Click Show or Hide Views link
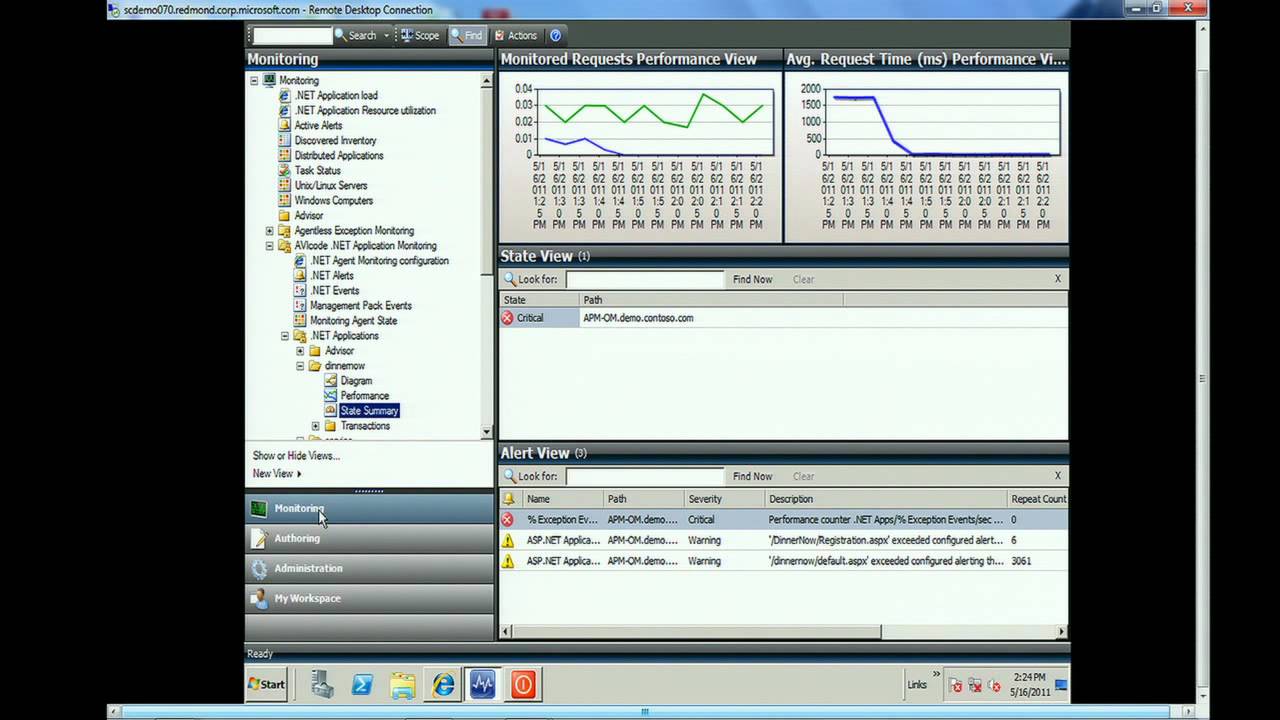The height and width of the screenshot is (720, 1280). [x=296, y=455]
